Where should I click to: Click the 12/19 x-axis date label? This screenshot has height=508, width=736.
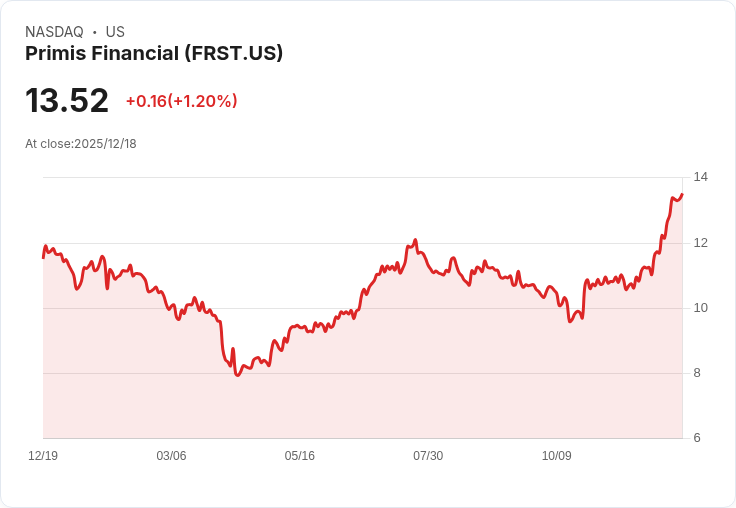pyautogui.click(x=43, y=455)
